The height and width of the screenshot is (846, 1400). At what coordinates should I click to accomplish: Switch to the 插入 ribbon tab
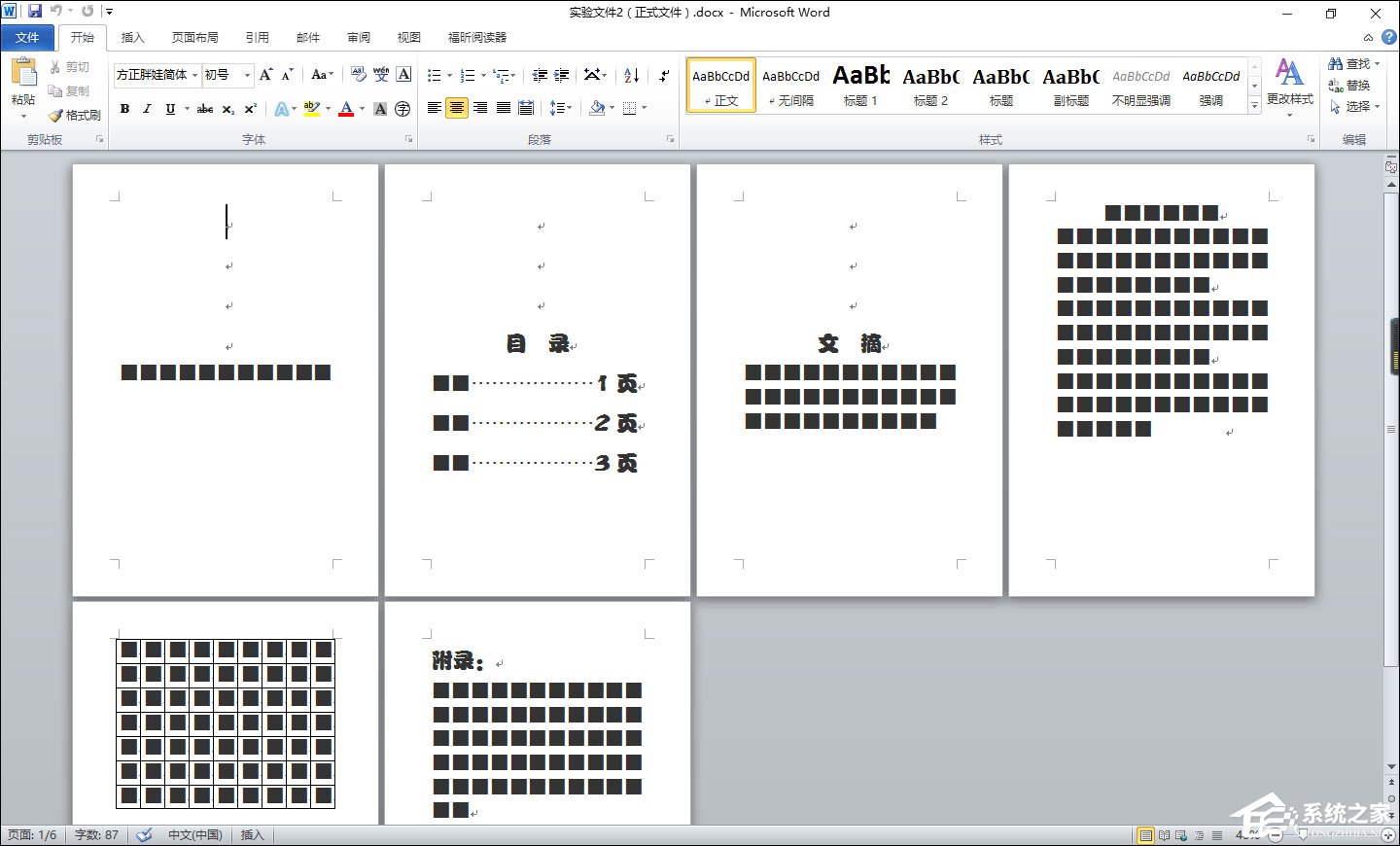point(132,37)
